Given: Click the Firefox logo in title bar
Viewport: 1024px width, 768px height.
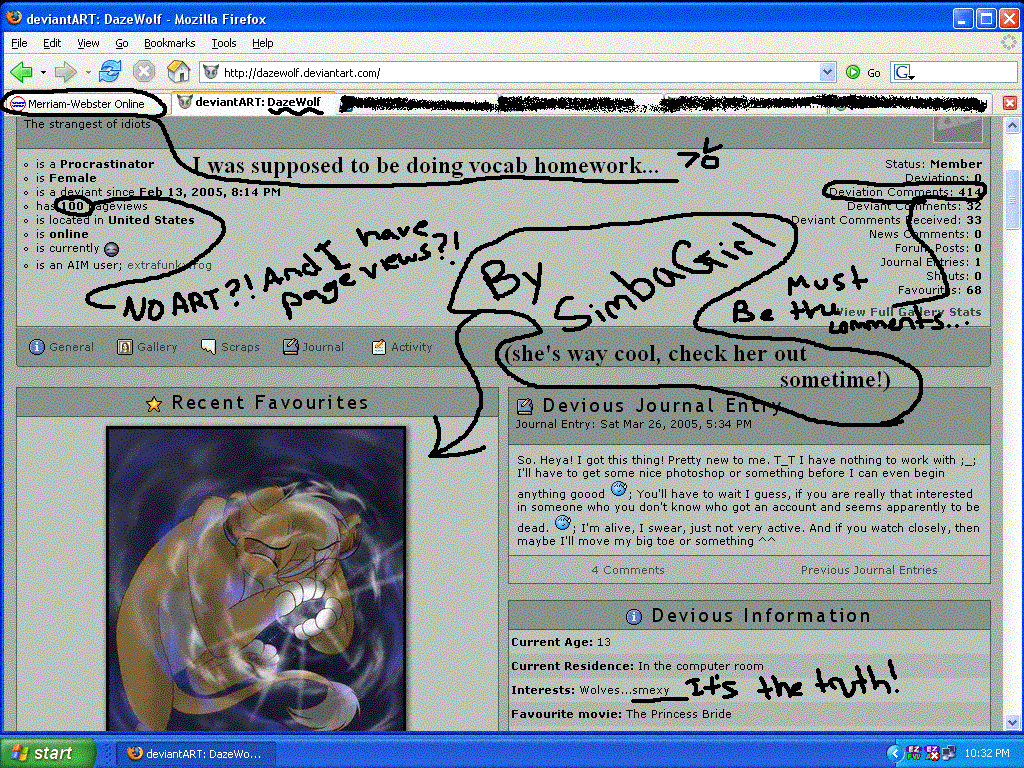Looking at the screenshot, I should tap(13, 18).
